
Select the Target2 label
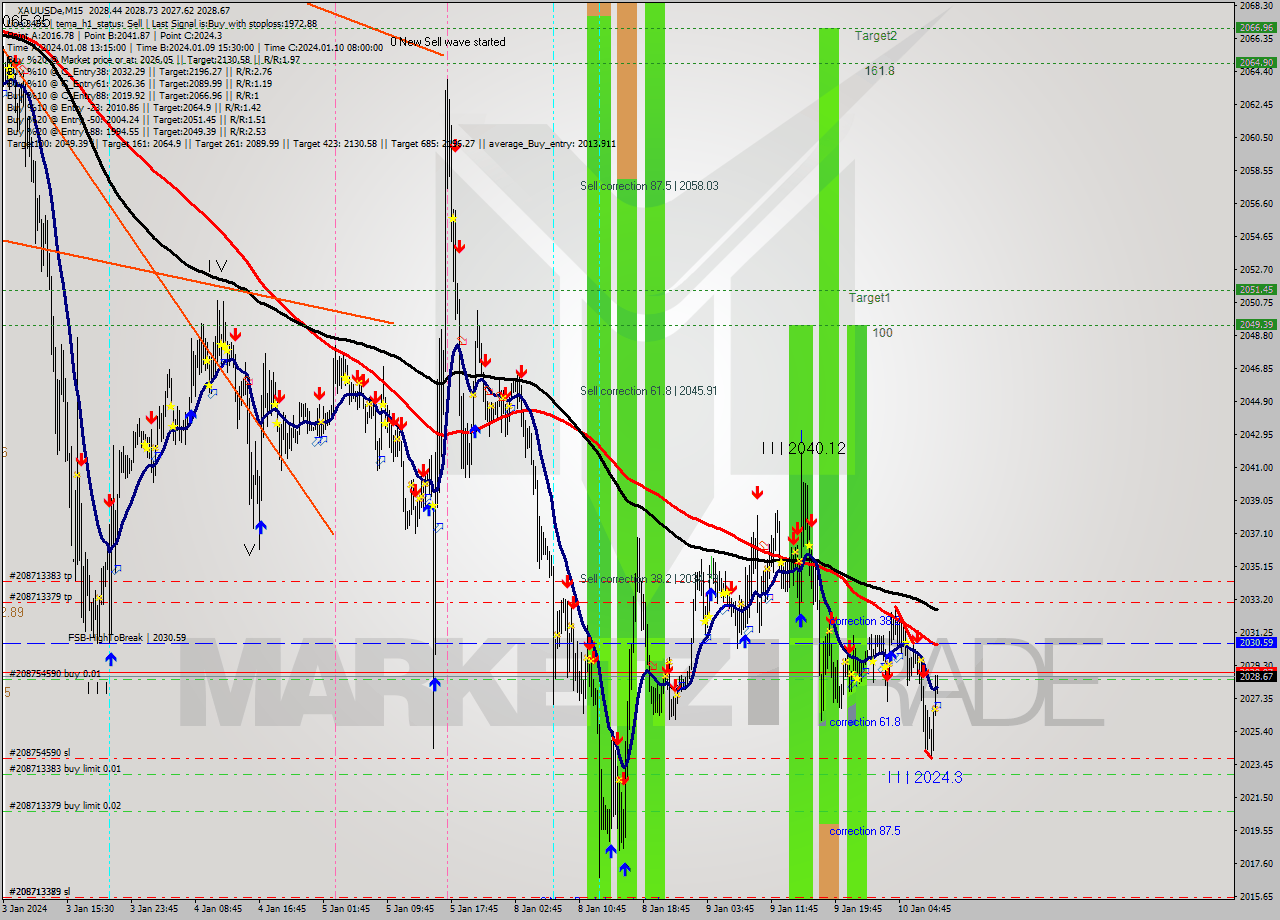[x=876, y=35]
